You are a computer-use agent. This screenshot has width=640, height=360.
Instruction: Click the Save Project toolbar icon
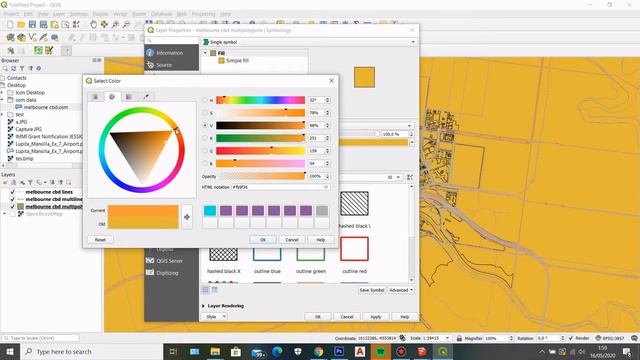(32, 25)
